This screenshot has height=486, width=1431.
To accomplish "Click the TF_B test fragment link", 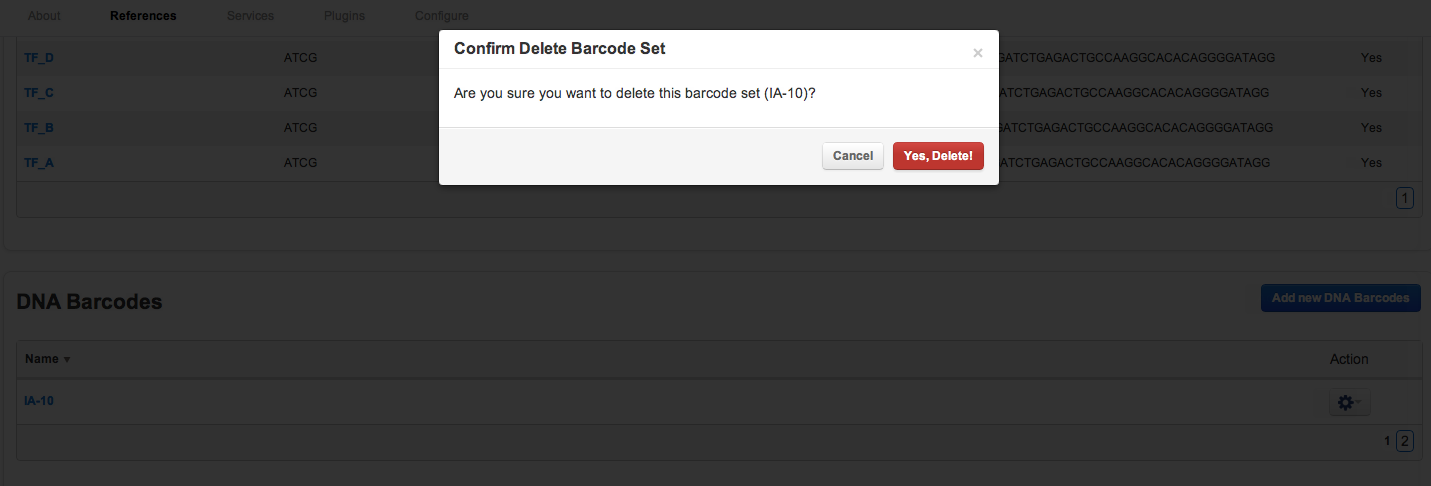I will [39, 128].
